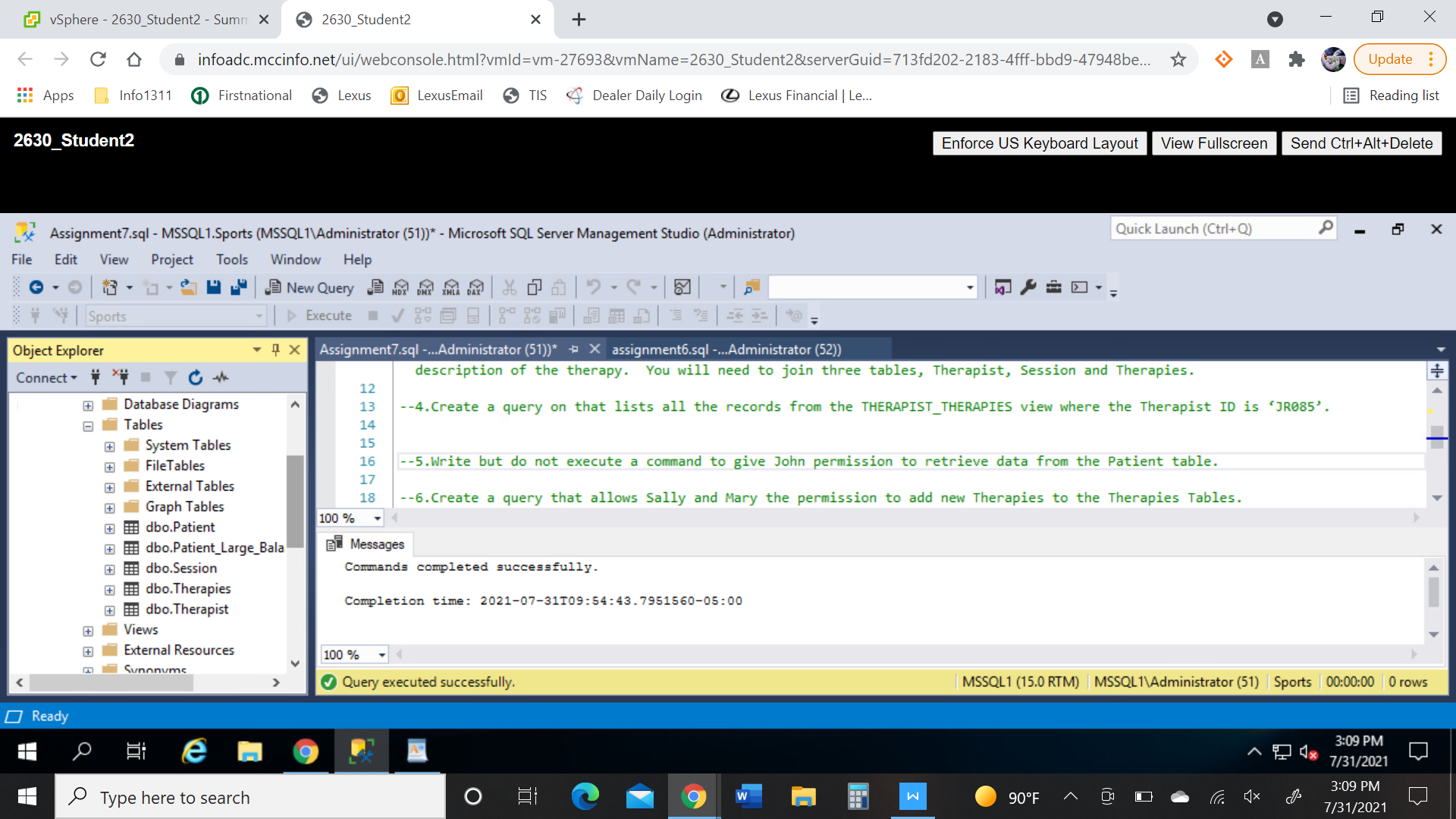Image resolution: width=1456 pixels, height=819 pixels.
Task: Click the Parse query checkmark icon
Action: [x=398, y=315]
